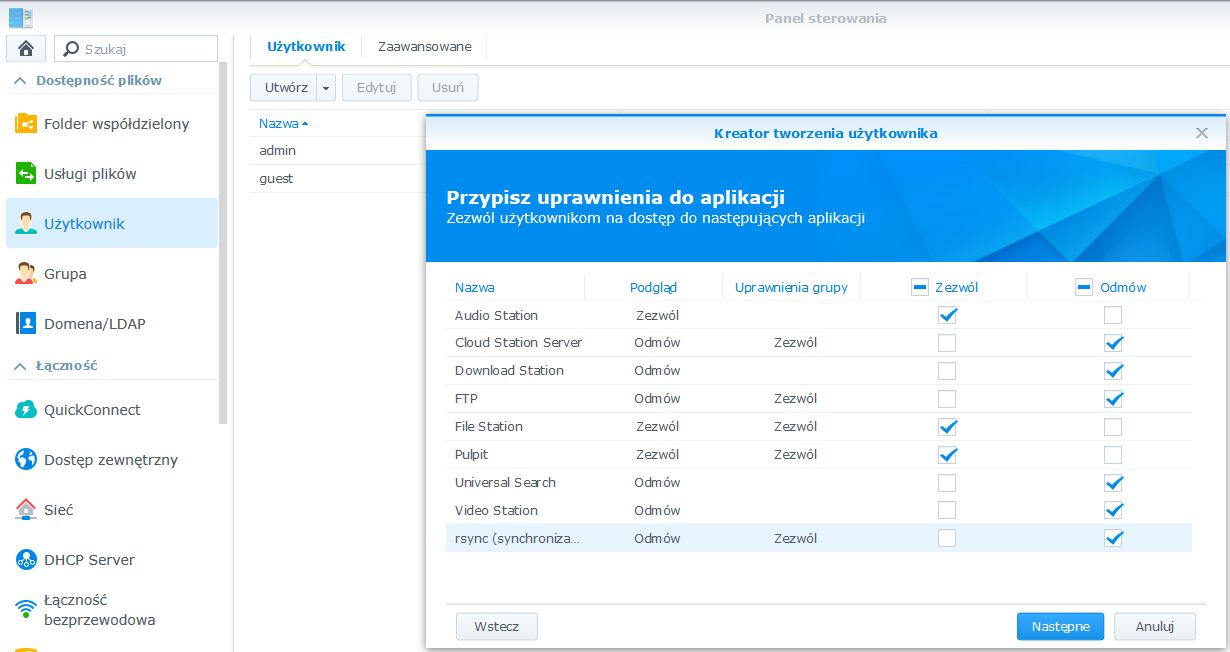This screenshot has height=652, width=1230.
Task: Select the Cloud Station Server row name
Action: click(518, 343)
